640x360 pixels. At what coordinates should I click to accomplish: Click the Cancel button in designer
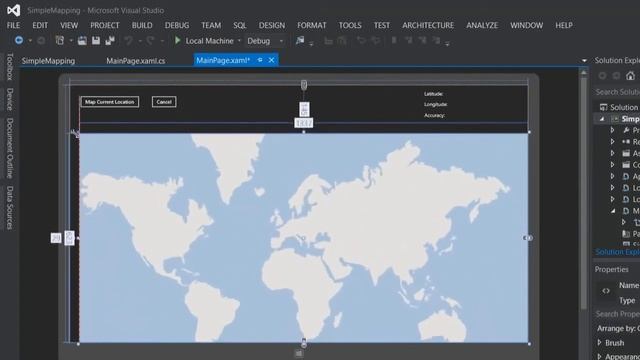(x=164, y=102)
